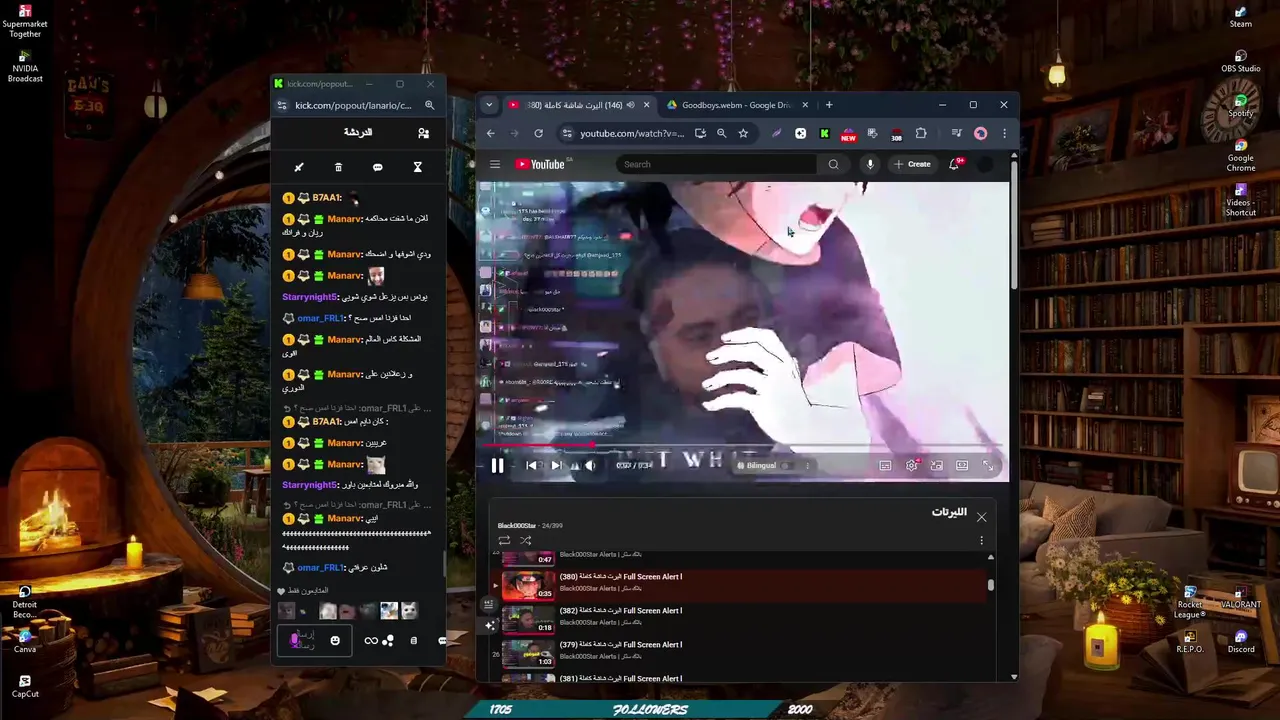Focus the YouTube search field

(717, 164)
